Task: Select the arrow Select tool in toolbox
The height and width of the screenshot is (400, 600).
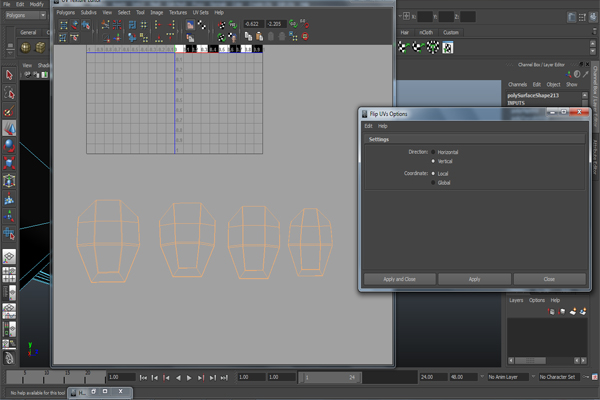Action: 9,75
